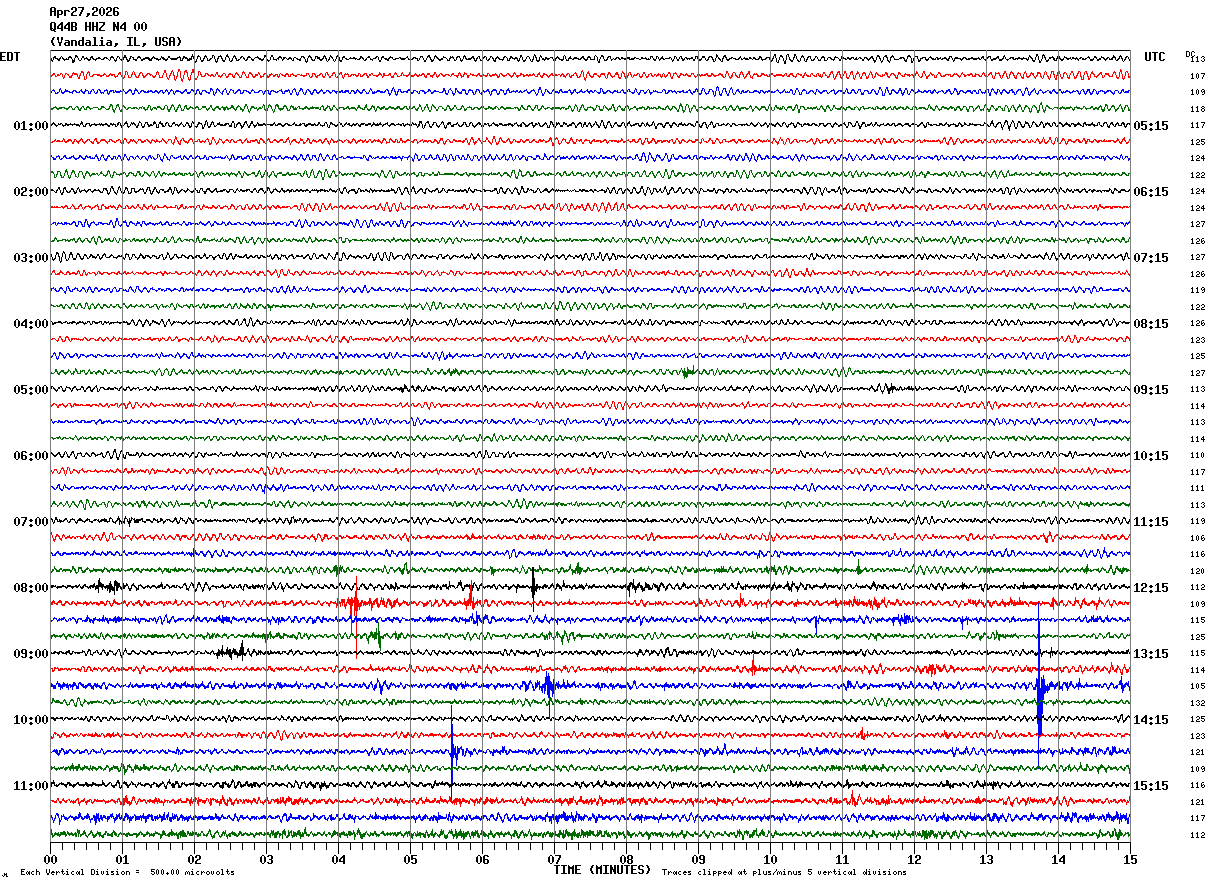1210x886 pixels.
Task: Click the location '(Vandalia, IL, USA)'
Action: (x=116, y=42)
